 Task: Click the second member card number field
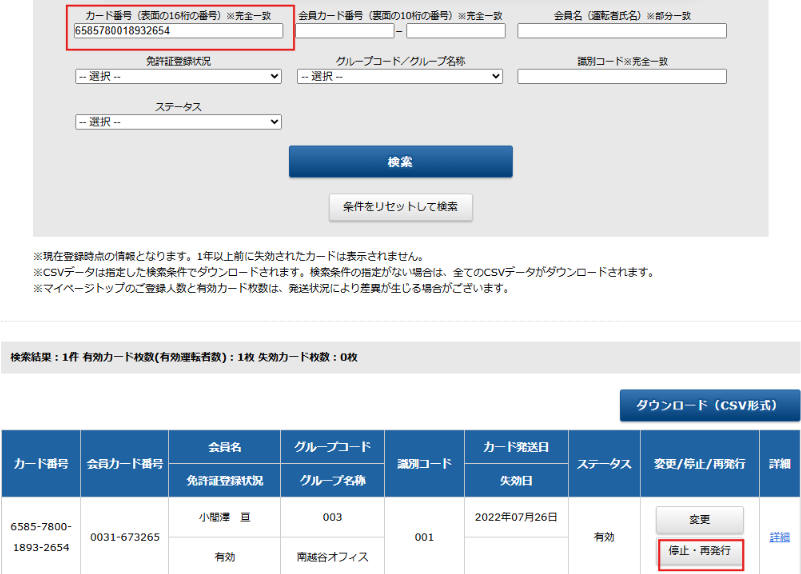(x=455, y=31)
